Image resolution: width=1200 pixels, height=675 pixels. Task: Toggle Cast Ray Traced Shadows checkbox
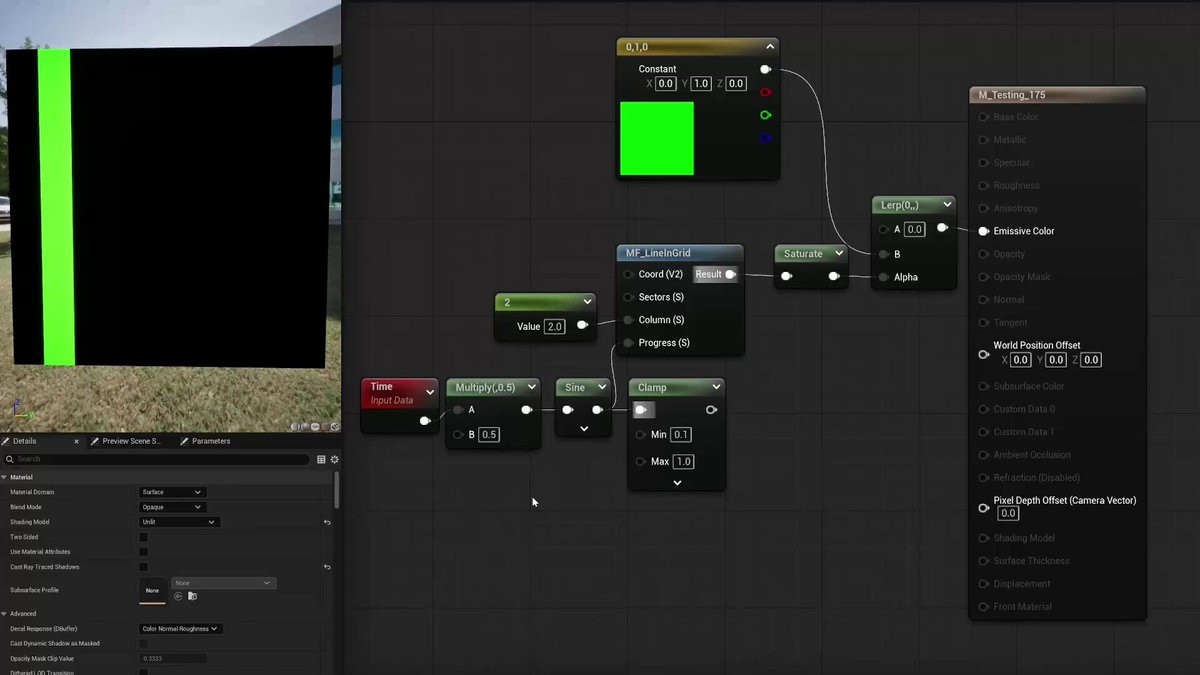143,567
